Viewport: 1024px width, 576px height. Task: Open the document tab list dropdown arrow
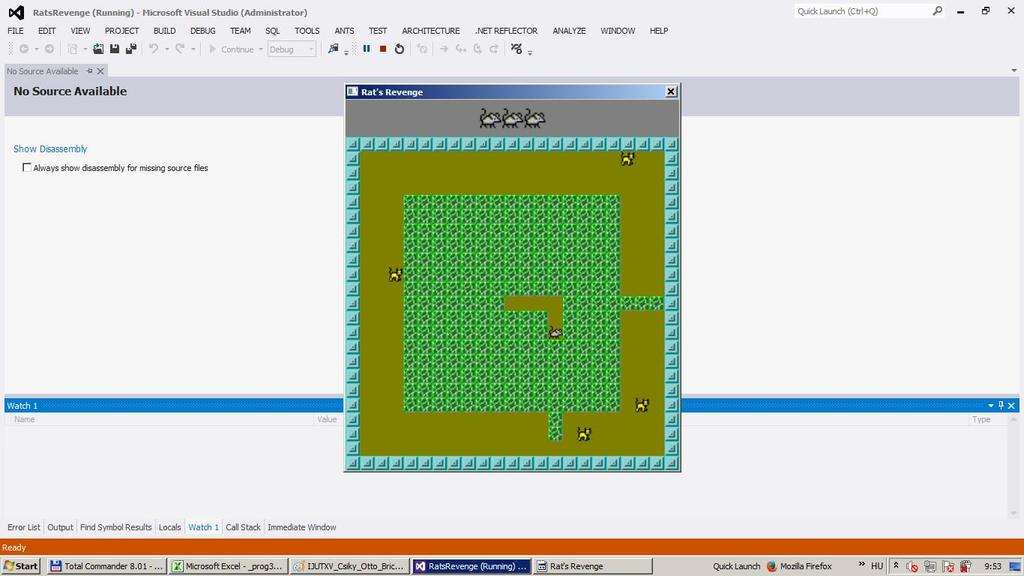(1014, 71)
